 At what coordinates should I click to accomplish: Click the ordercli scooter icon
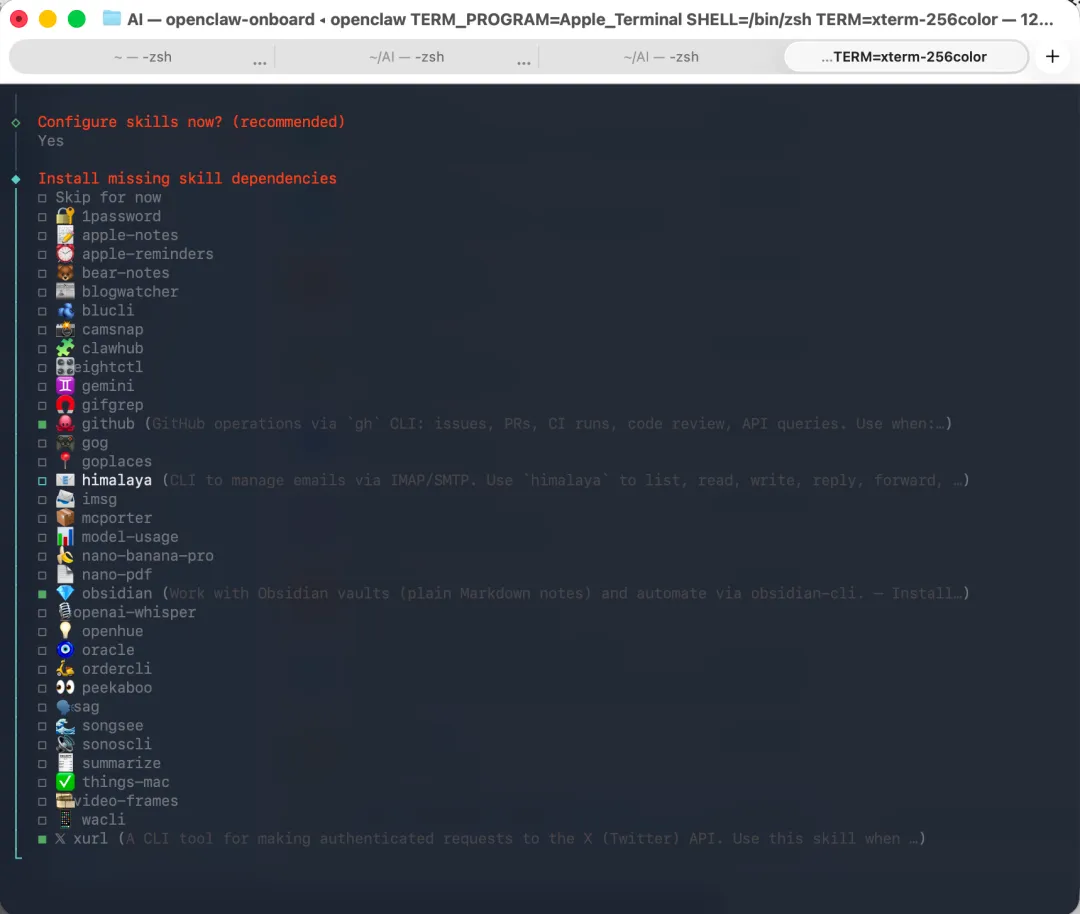[x=65, y=668]
